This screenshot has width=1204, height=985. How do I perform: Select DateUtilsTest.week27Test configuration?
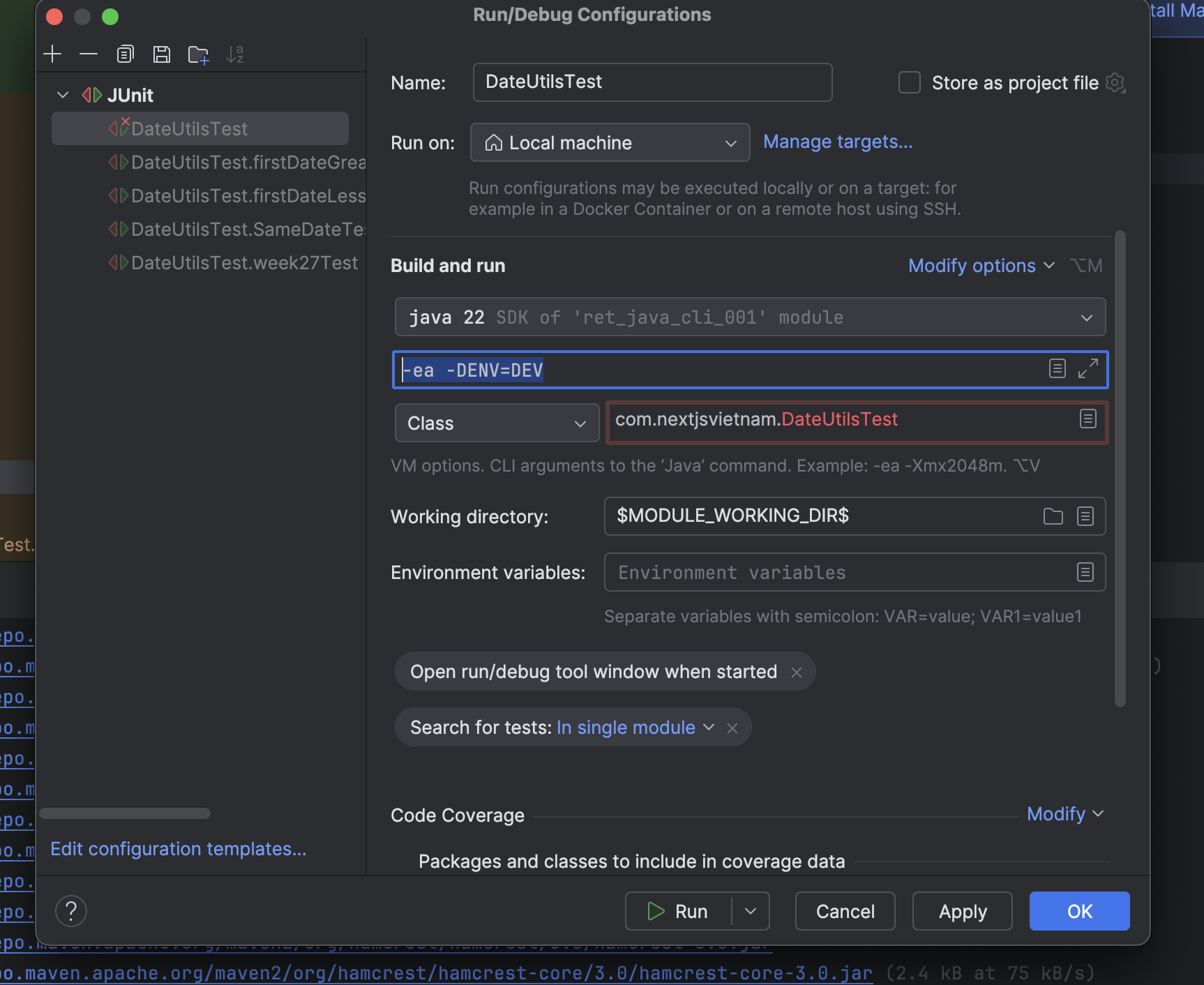[234, 263]
